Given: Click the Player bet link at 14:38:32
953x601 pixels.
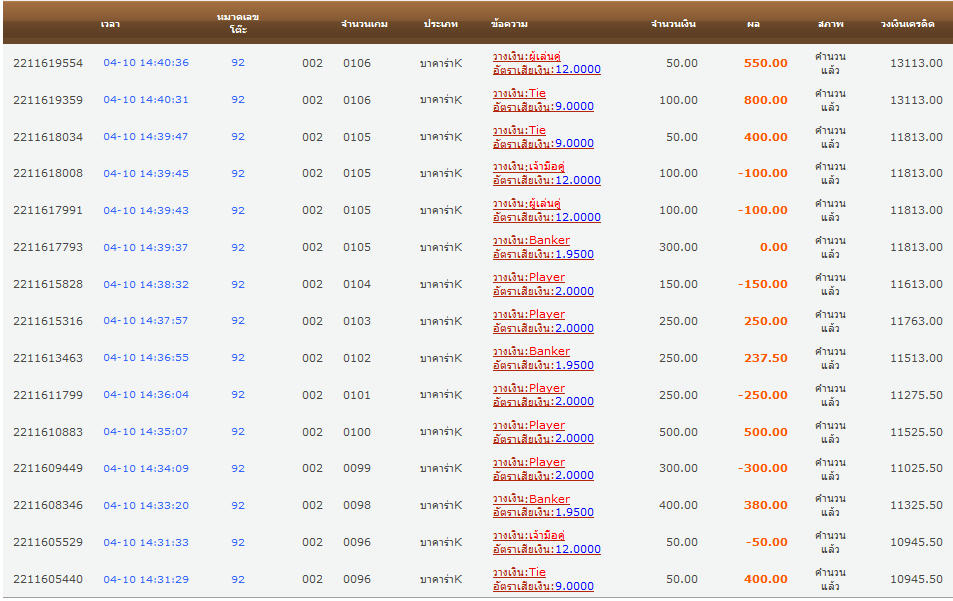Looking at the screenshot, I should [528, 277].
